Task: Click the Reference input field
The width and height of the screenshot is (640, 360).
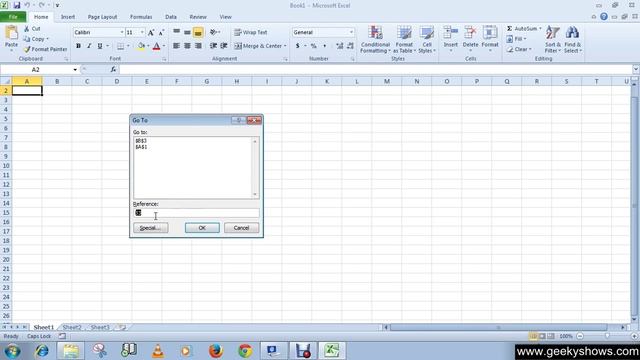Action: coord(196,213)
